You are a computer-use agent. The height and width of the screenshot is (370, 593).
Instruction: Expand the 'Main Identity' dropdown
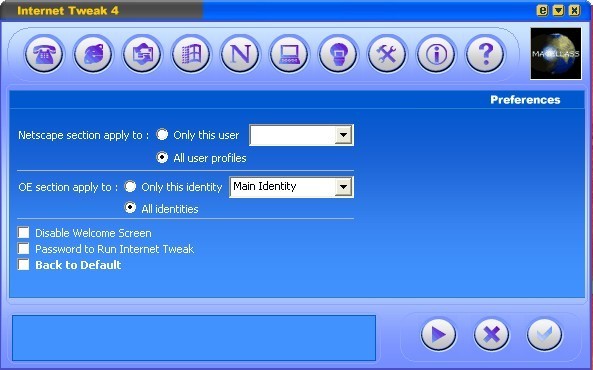pyautogui.click(x=343, y=187)
